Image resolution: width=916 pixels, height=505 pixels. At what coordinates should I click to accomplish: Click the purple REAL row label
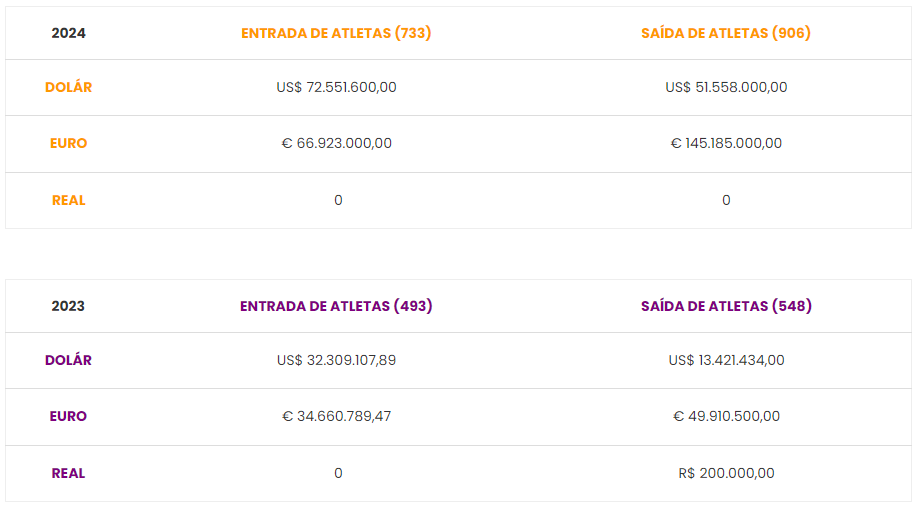tap(68, 473)
